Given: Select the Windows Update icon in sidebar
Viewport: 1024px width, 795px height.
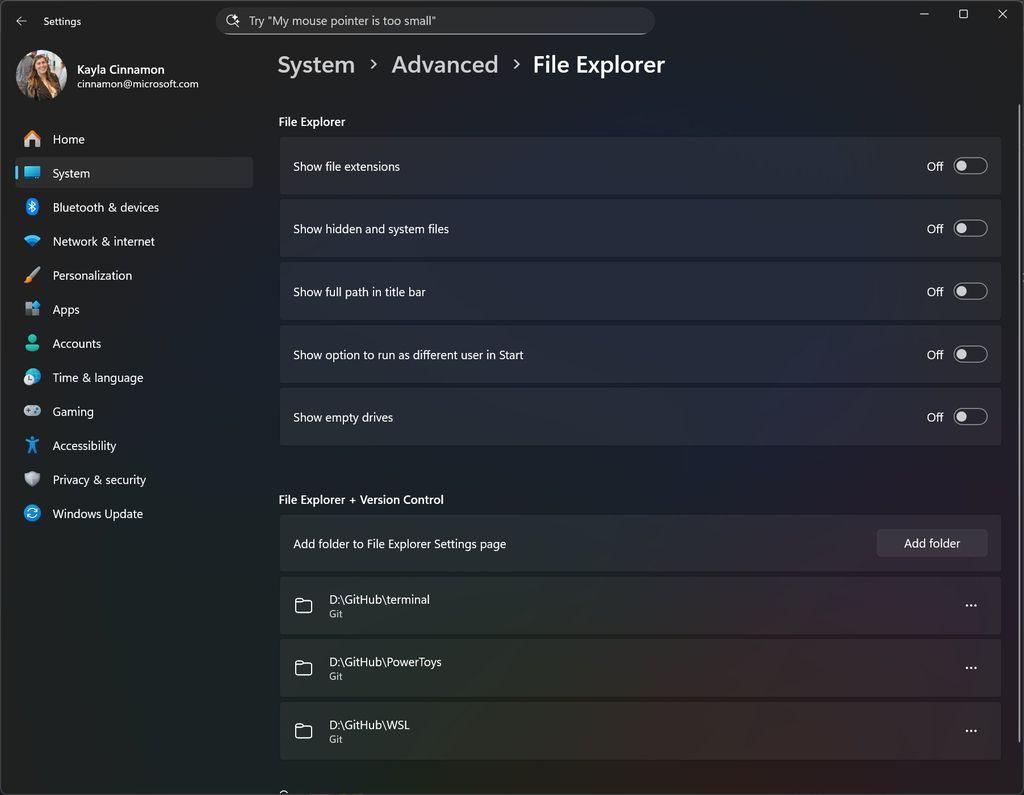Looking at the screenshot, I should point(32,513).
